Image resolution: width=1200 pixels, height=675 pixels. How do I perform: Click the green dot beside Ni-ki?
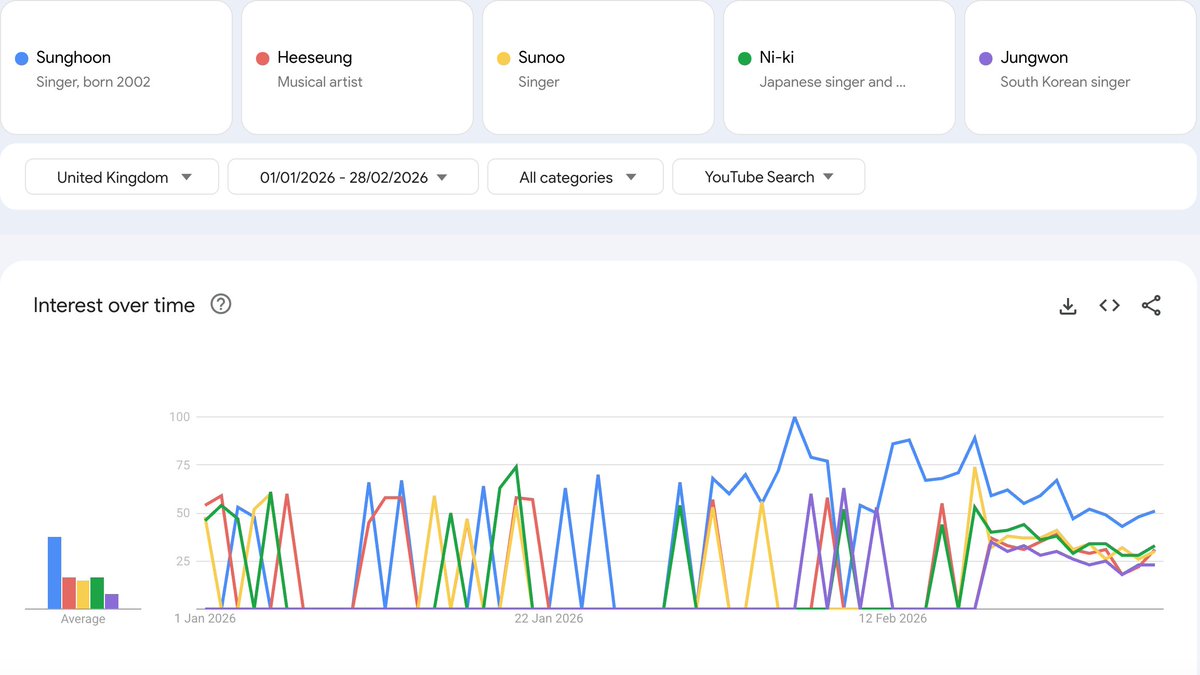click(744, 58)
